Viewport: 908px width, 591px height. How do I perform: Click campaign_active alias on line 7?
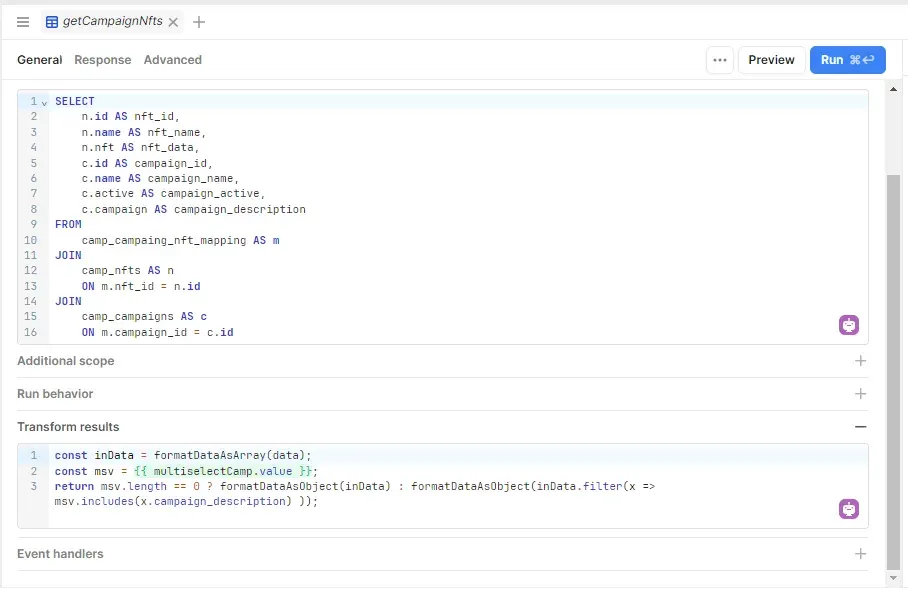pyautogui.click(x=210, y=193)
